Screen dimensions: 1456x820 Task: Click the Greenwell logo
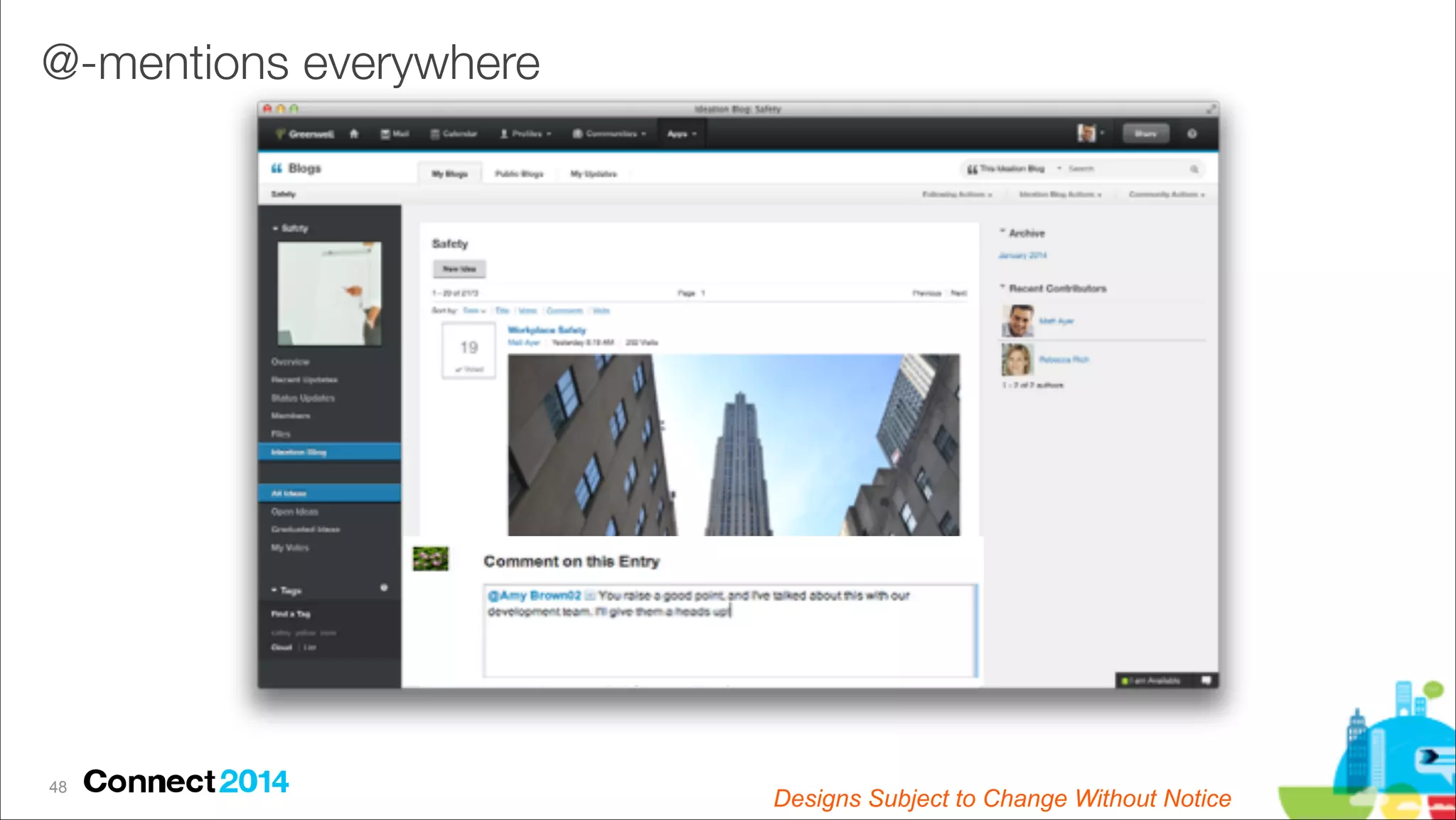pos(304,134)
